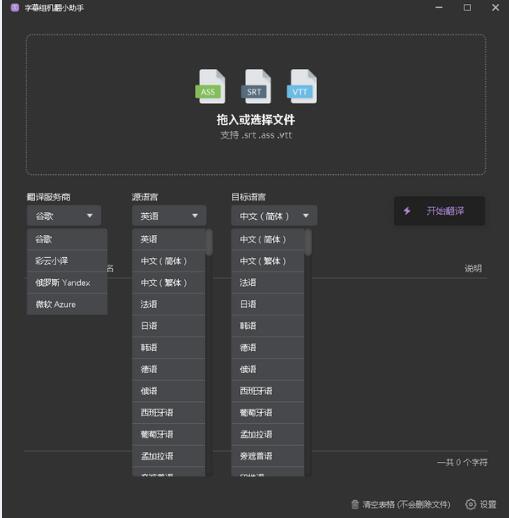509x518 pixels.
Task: Select 俄罗斯 Yandex provider option
Action: point(67,283)
